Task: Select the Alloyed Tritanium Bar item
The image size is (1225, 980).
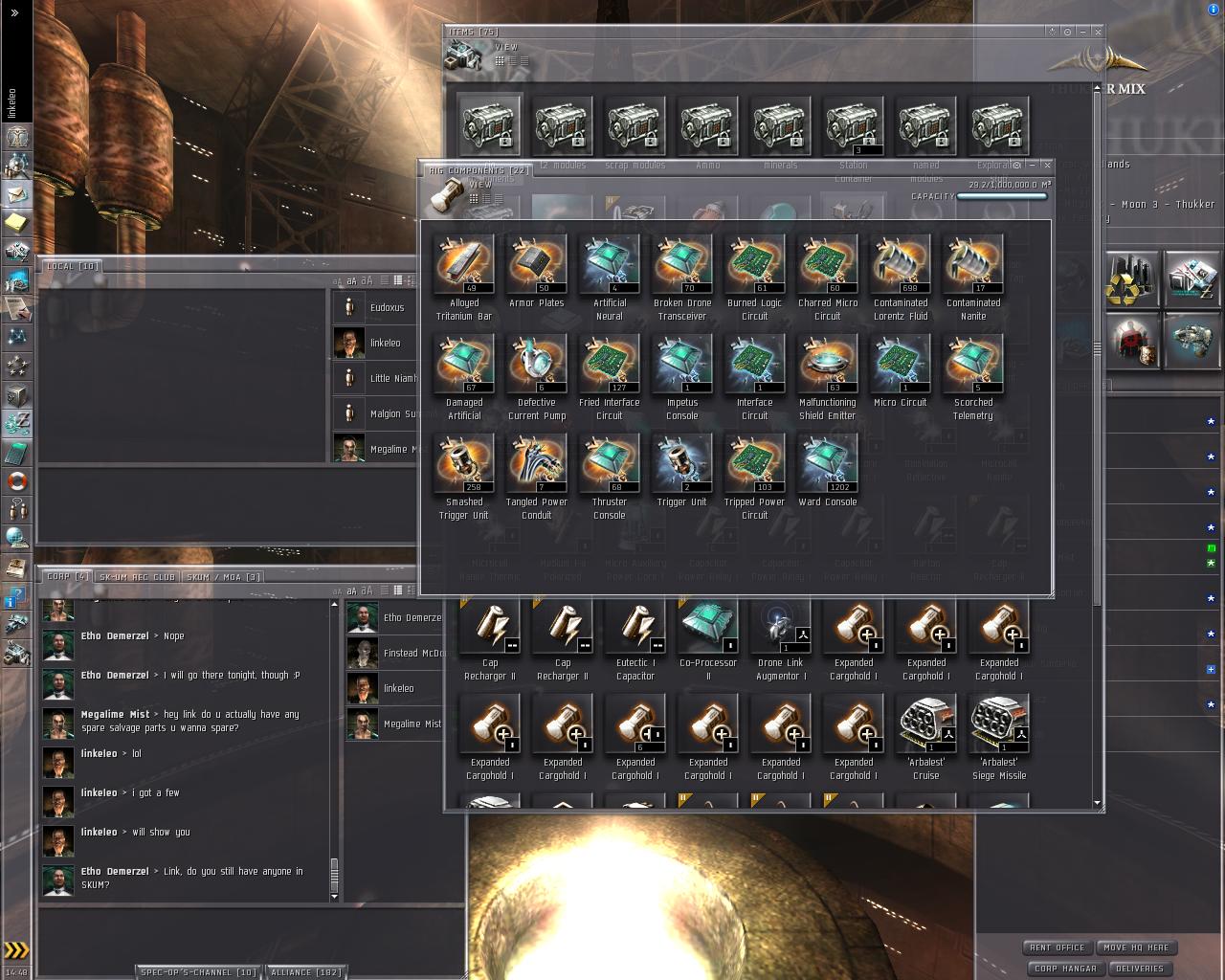Action: coord(464,278)
